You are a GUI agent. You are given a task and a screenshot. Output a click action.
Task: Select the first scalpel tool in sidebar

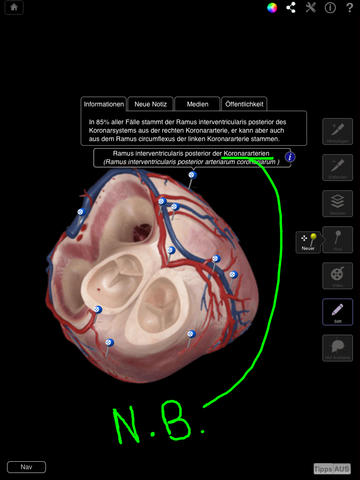click(x=337, y=131)
